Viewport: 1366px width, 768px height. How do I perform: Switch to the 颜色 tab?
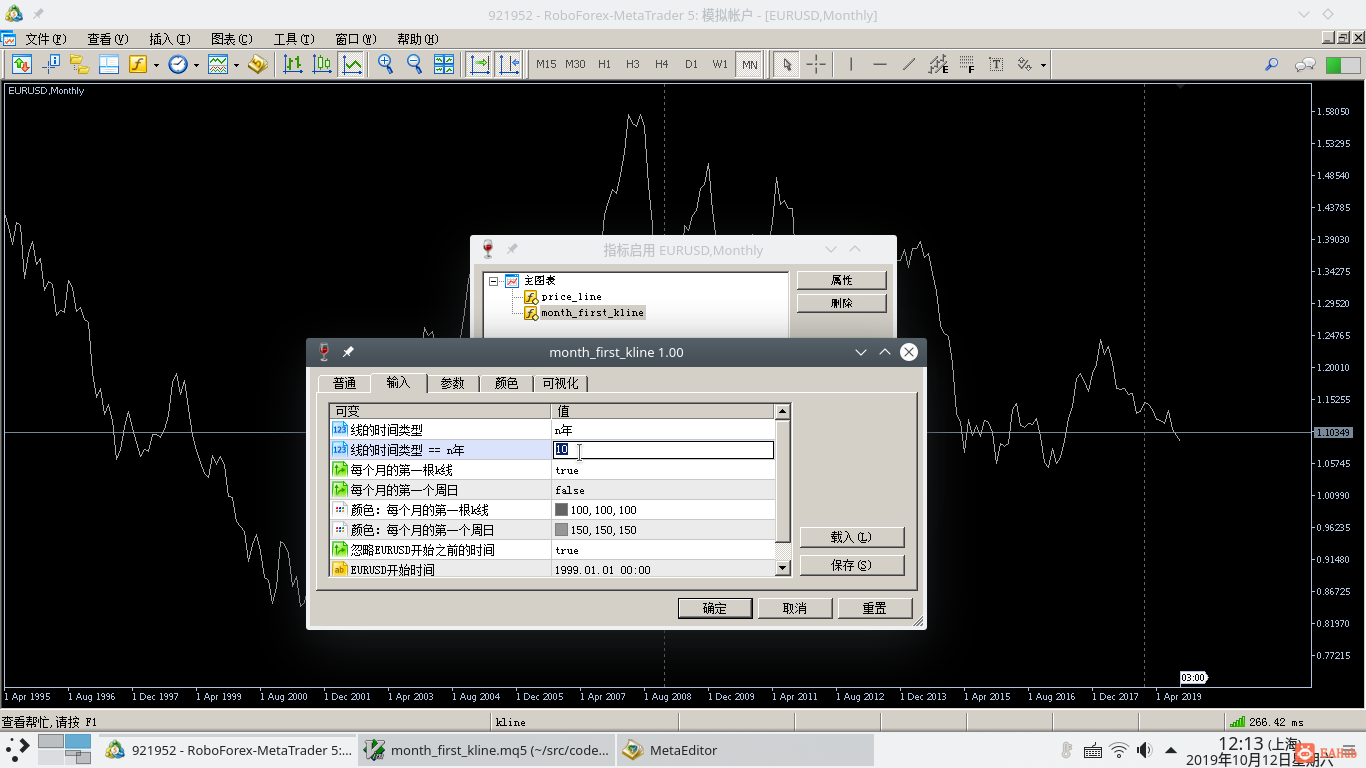[506, 383]
